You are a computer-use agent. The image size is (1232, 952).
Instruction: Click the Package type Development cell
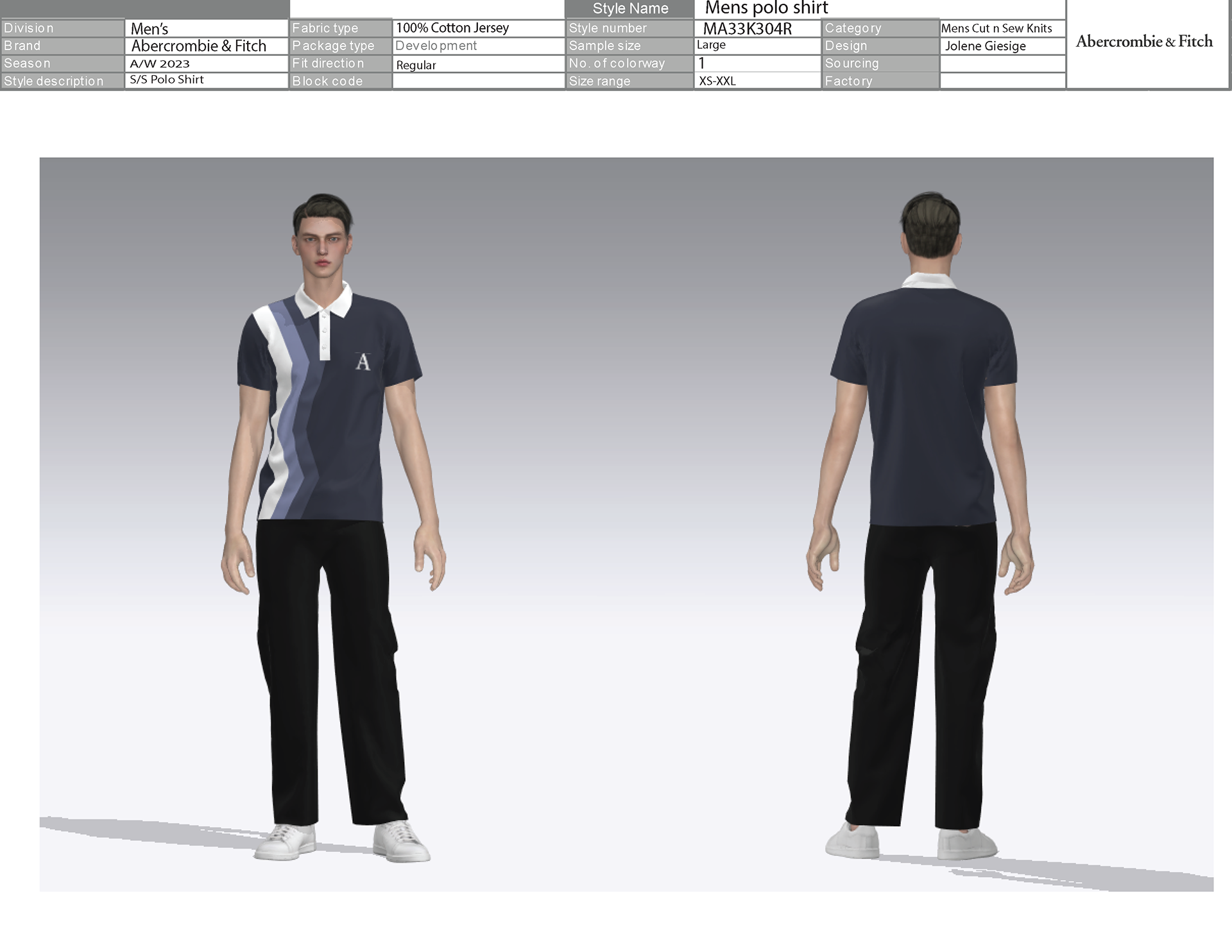click(x=436, y=46)
